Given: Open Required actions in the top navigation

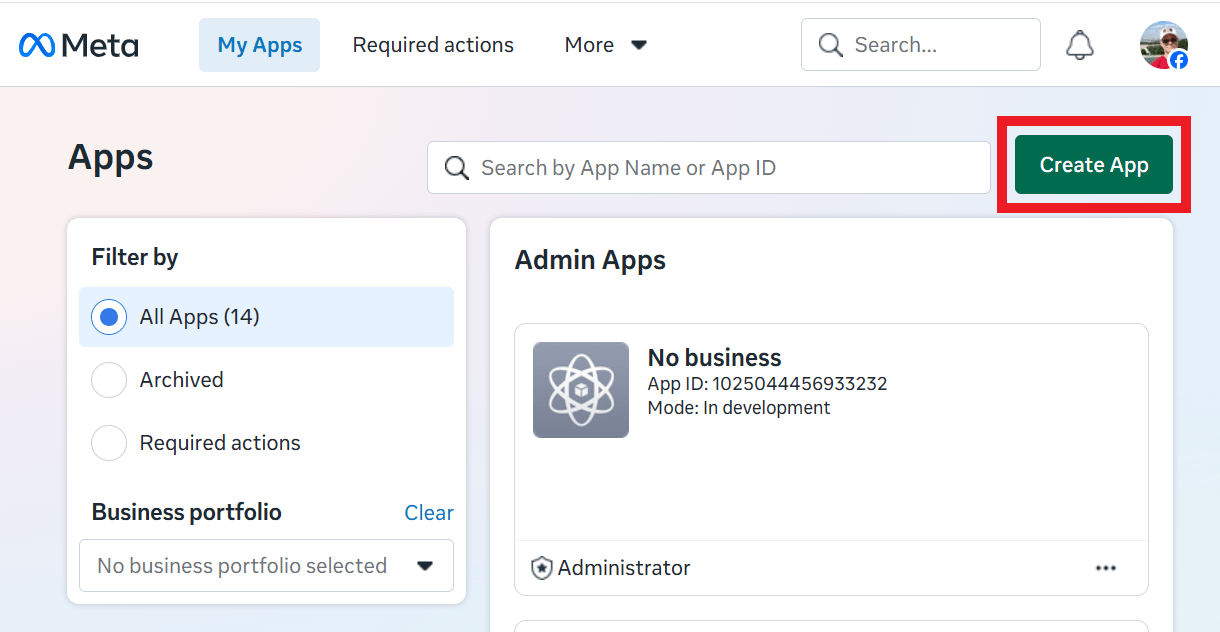Looking at the screenshot, I should pos(433,45).
